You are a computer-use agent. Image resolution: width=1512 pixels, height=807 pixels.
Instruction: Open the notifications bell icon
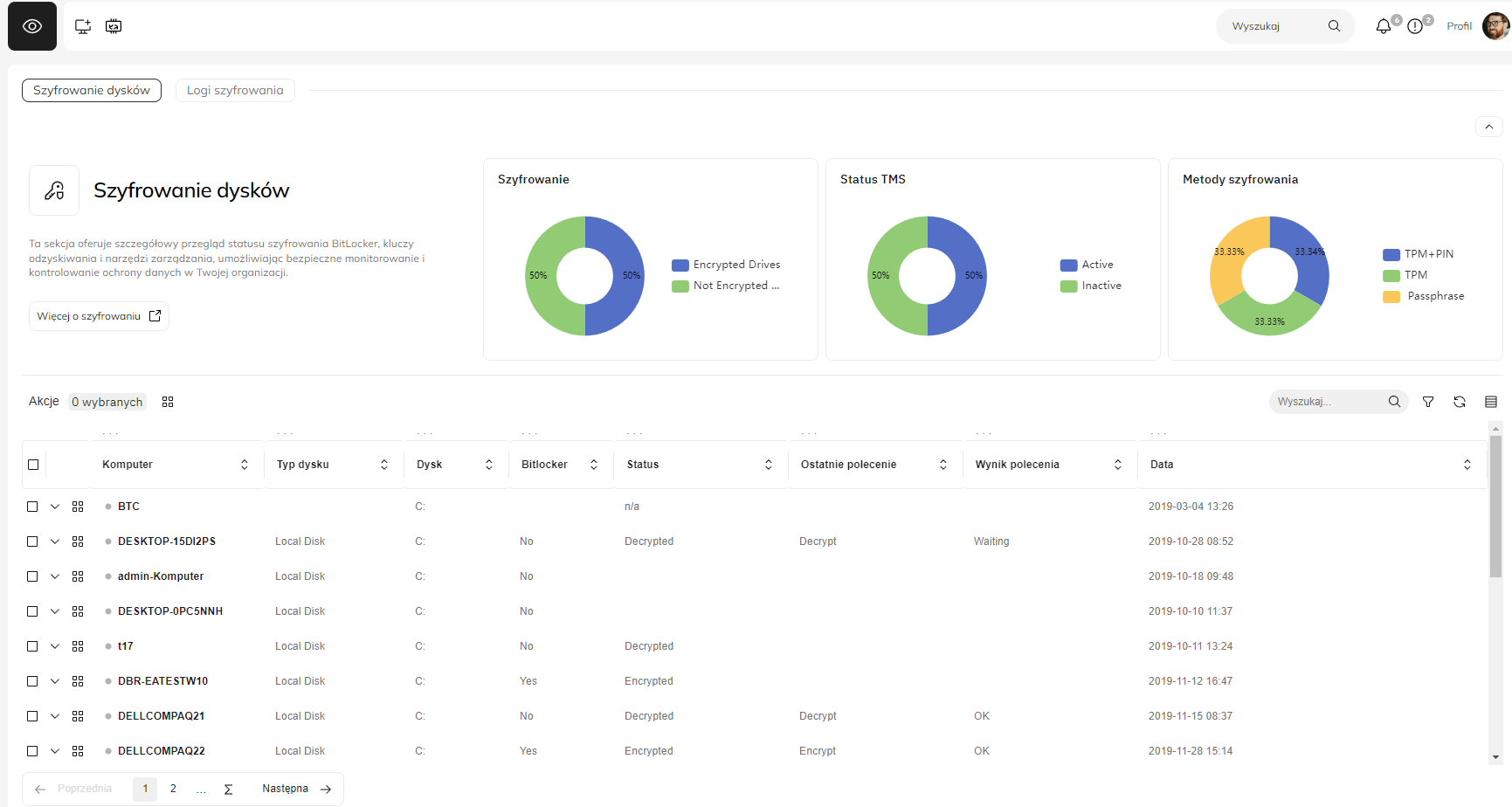[x=1383, y=26]
